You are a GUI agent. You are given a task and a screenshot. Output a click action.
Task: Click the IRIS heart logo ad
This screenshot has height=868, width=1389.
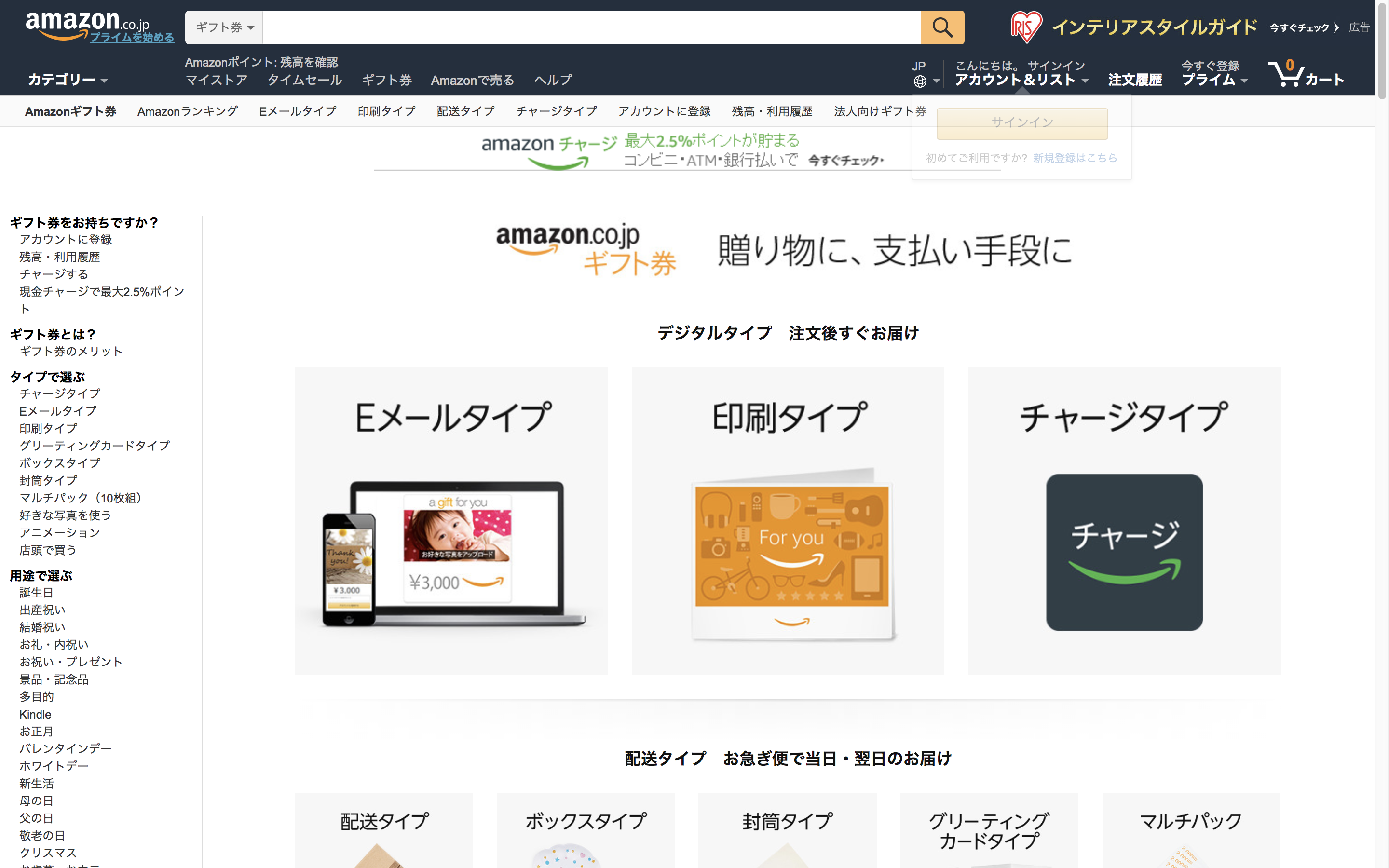click(x=1026, y=27)
